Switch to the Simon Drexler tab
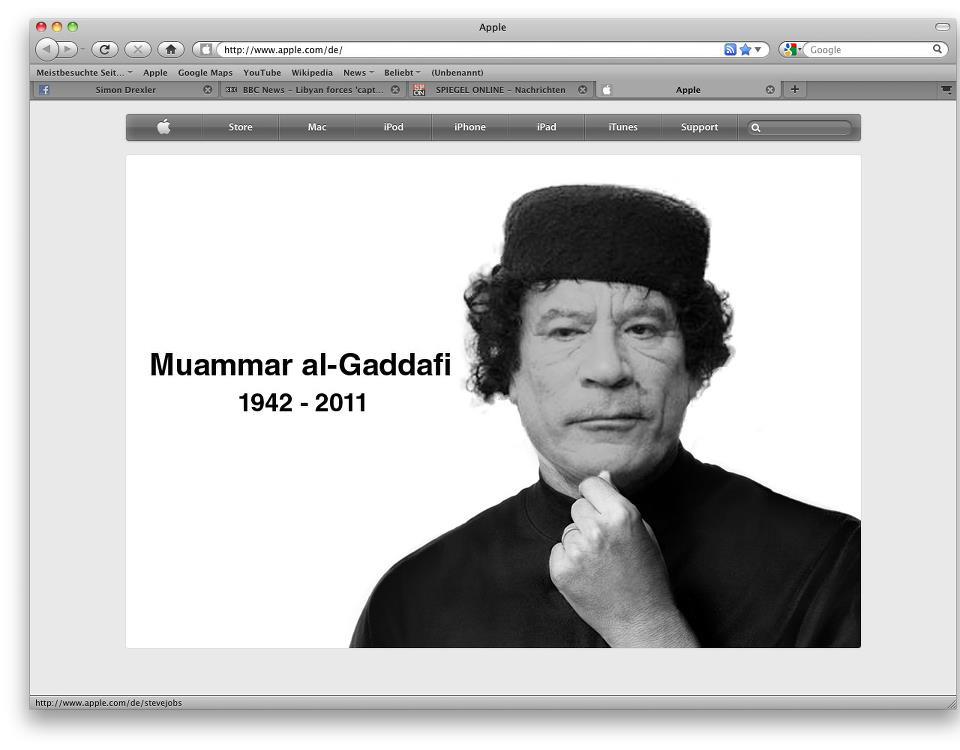 pyautogui.click(x=125, y=90)
